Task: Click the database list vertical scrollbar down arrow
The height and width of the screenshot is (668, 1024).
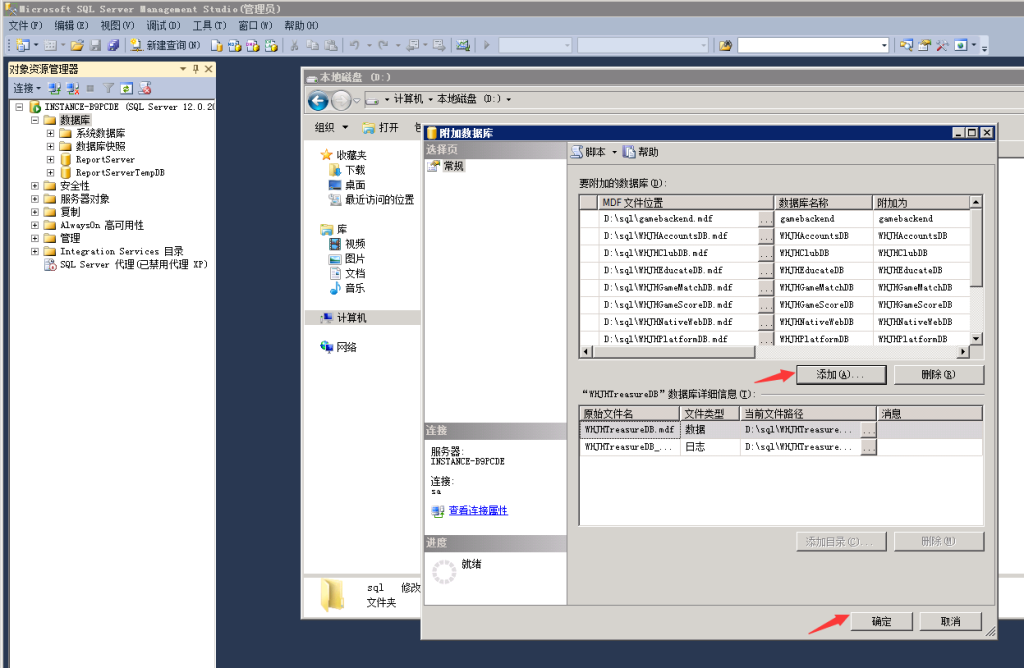Action: pyautogui.click(x=976, y=339)
